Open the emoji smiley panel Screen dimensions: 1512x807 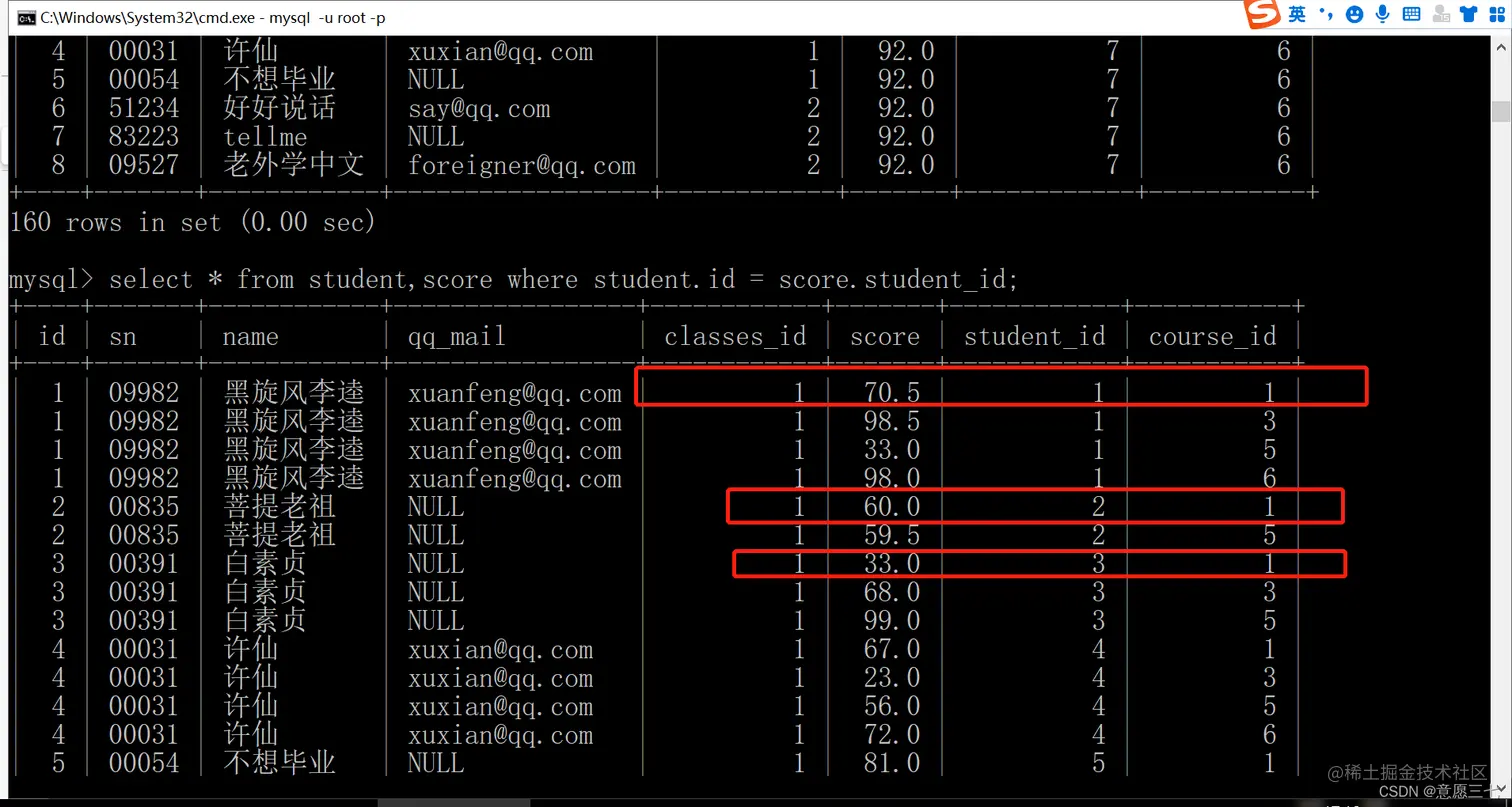(1355, 14)
